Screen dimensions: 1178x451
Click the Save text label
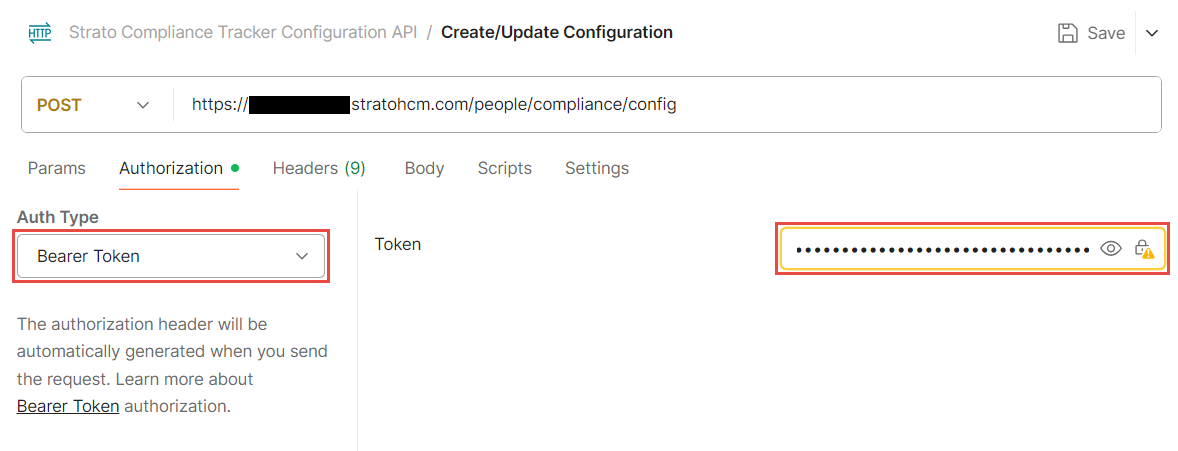point(1106,33)
